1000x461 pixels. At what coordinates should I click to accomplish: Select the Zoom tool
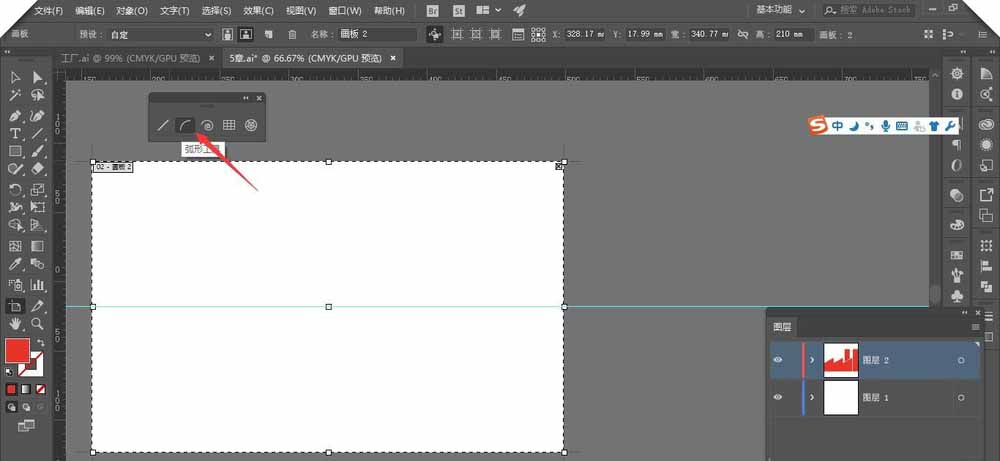(x=38, y=324)
